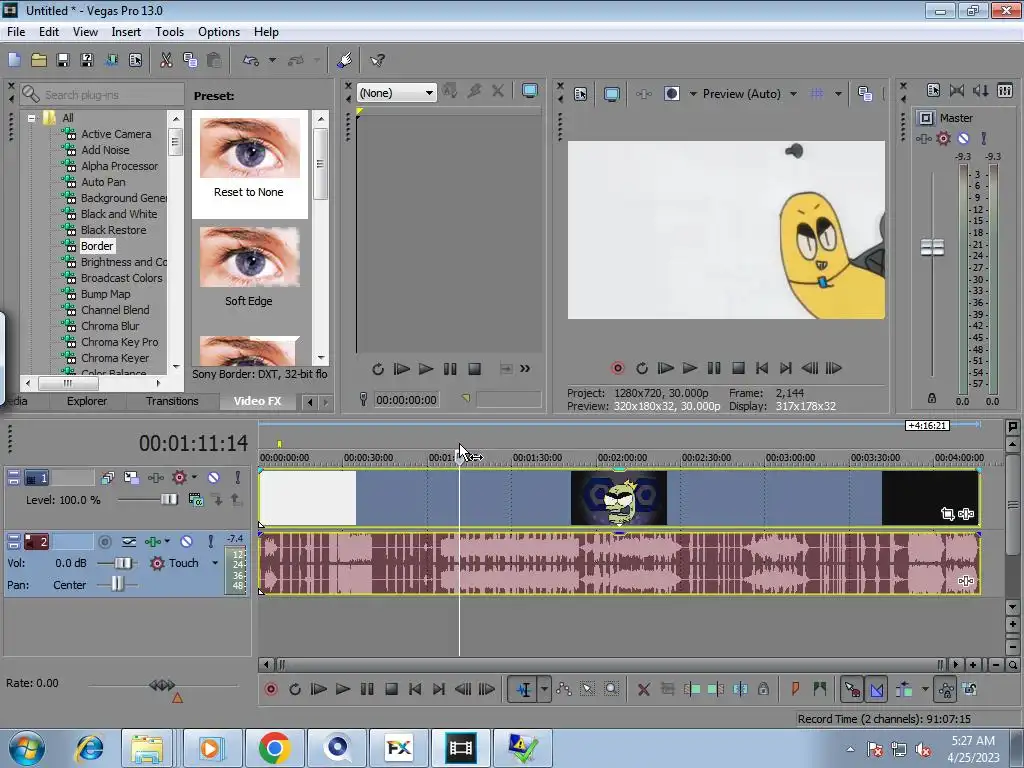Image resolution: width=1024 pixels, height=768 pixels.
Task: Toggle split screen view icon in preview
Action: pyautogui.click(x=671, y=94)
